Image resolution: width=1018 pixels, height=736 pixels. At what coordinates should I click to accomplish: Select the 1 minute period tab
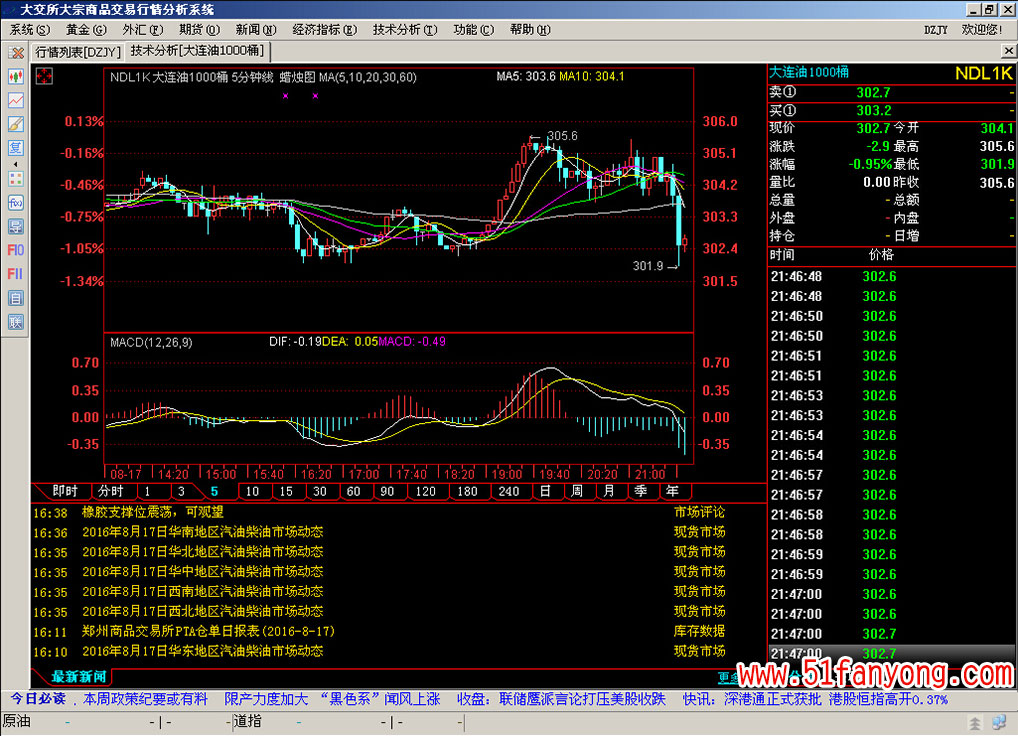pos(148,491)
